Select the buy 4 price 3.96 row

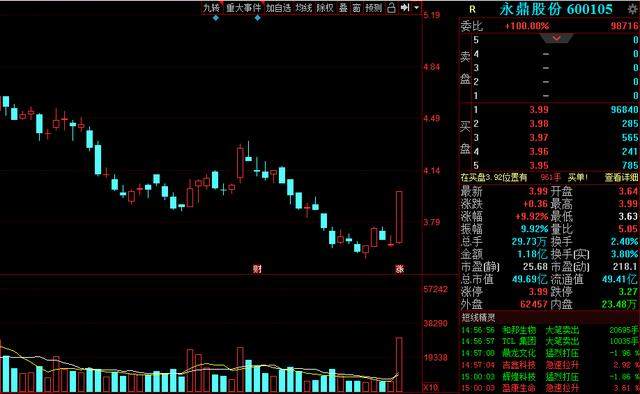tap(549, 151)
